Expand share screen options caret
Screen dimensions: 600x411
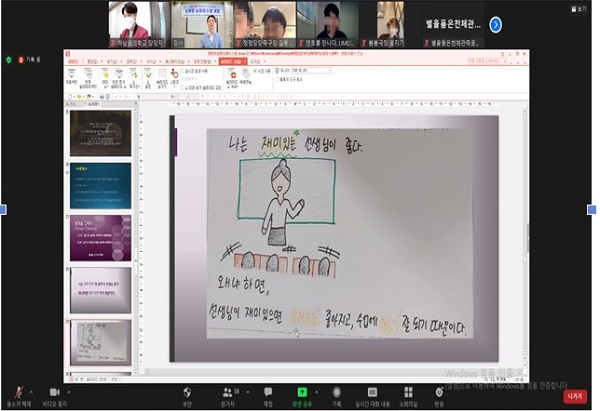tap(316, 392)
